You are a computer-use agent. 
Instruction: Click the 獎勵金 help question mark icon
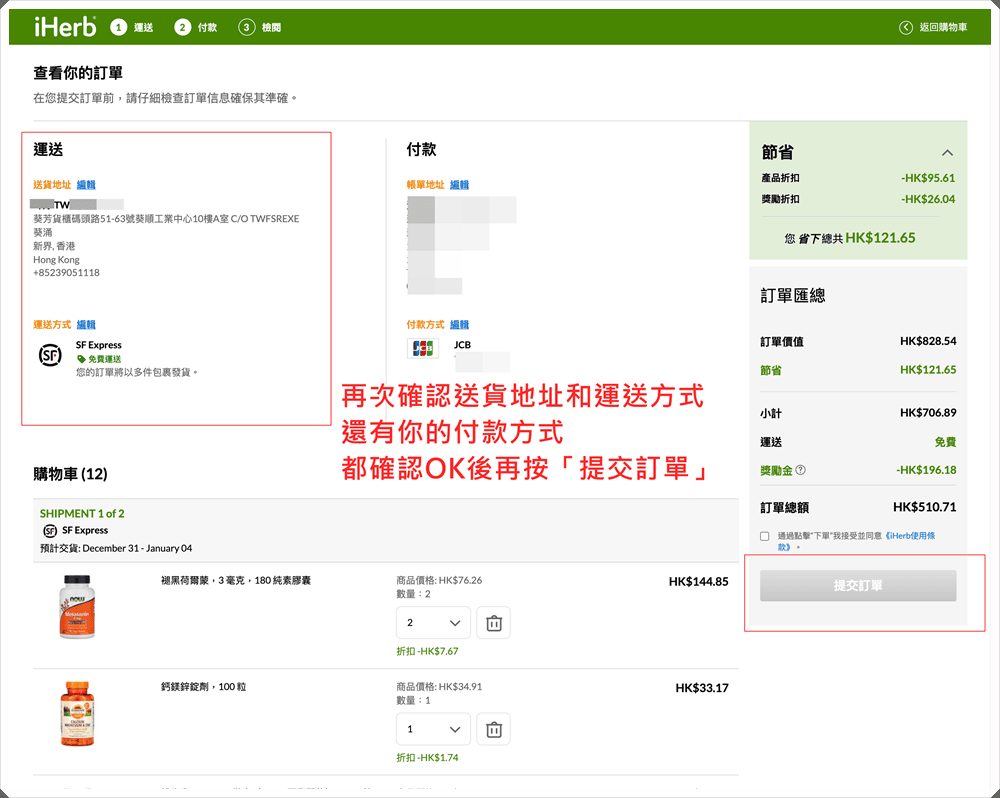(x=800, y=470)
